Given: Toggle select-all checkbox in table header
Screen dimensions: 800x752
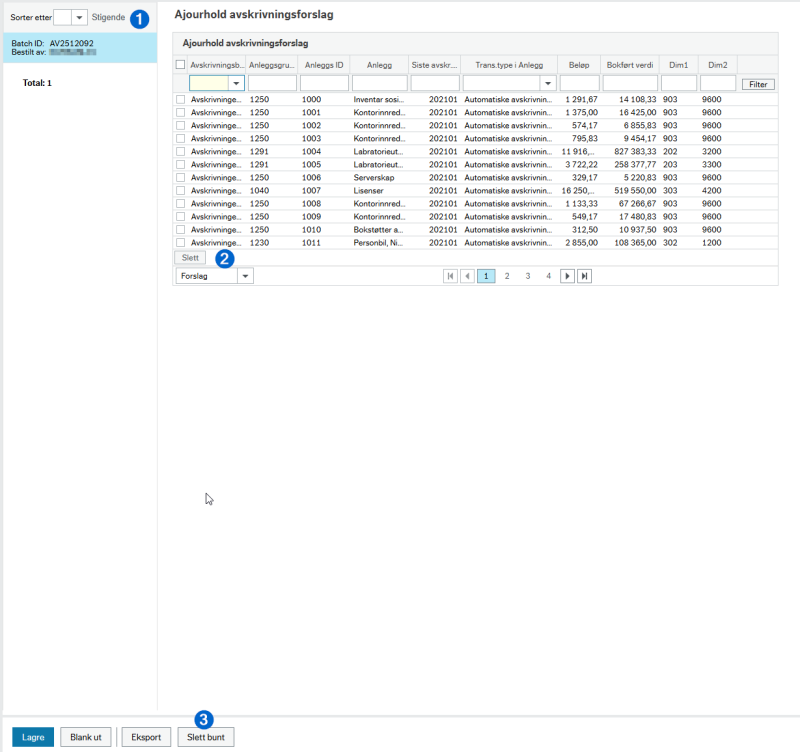Looking at the screenshot, I should pos(180,64).
